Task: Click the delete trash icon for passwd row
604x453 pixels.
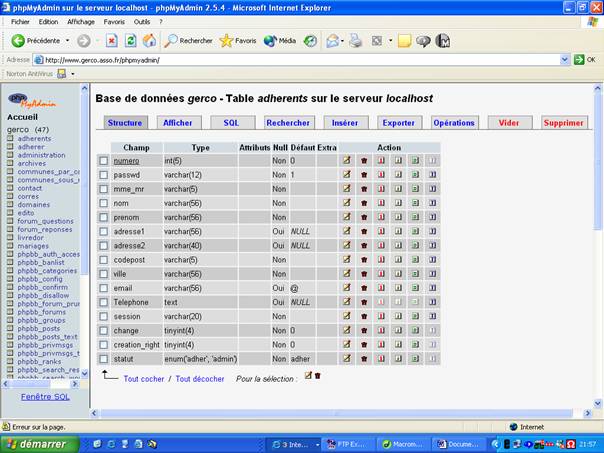Action: tap(364, 174)
